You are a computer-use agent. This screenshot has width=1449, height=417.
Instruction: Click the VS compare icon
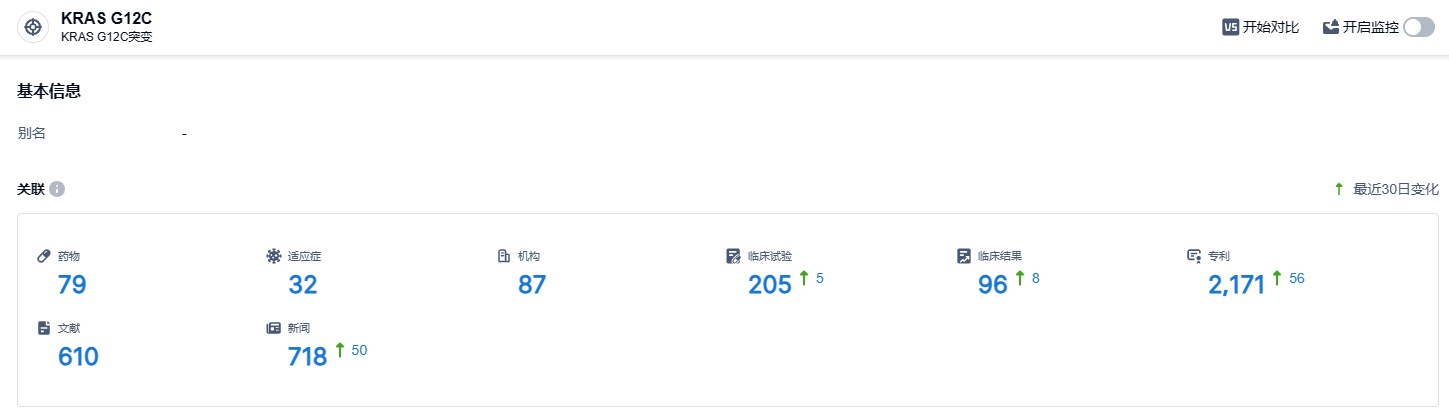click(x=1231, y=27)
